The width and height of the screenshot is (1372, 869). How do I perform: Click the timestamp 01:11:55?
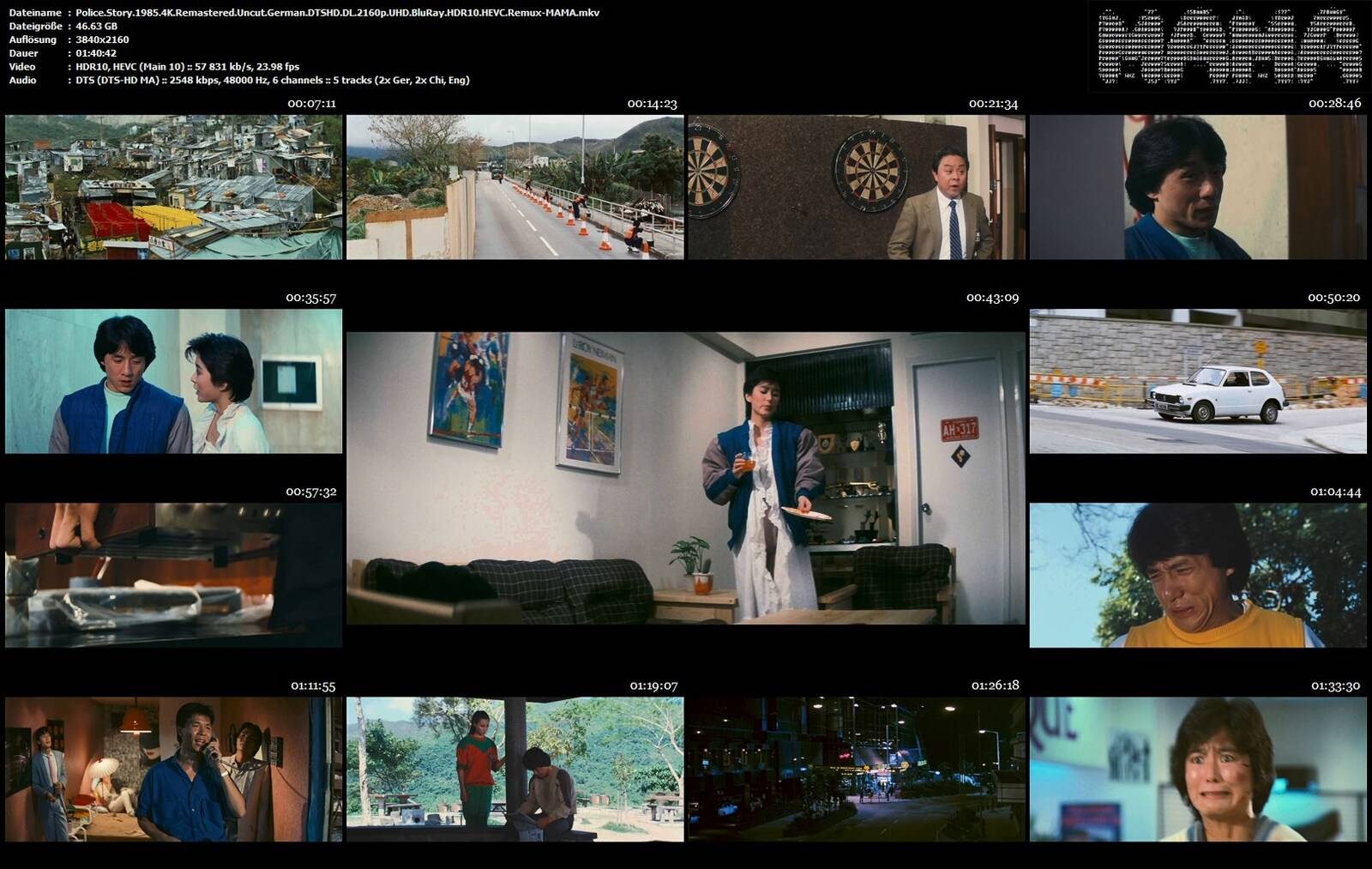[x=313, y=685]
